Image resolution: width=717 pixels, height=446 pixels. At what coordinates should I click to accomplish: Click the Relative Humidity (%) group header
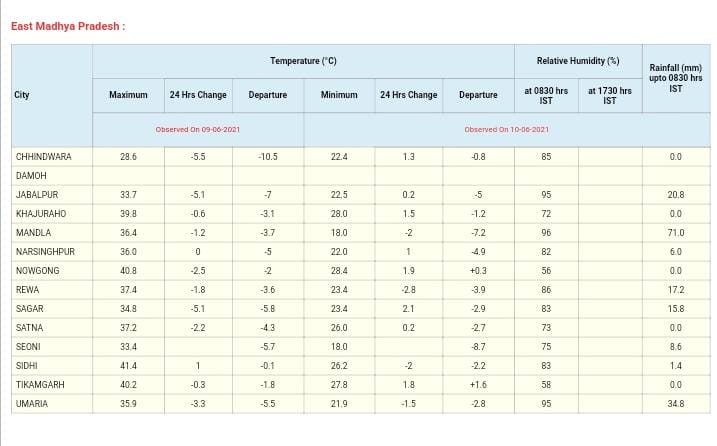click(577, 61)
